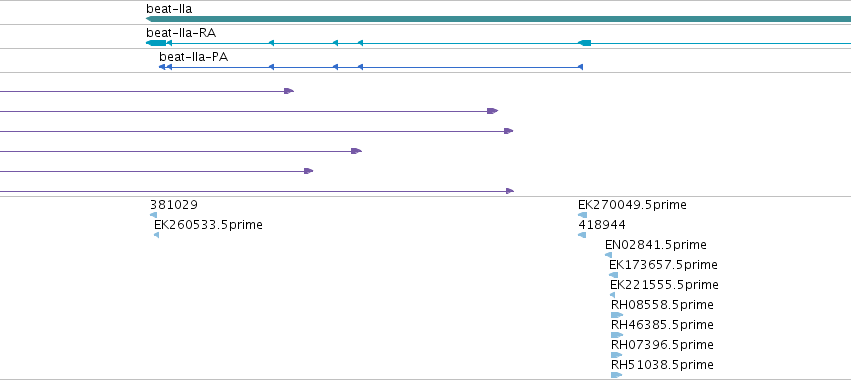
Task: Select the RH07396.5prime arrow glyph
Action: point(617,355)
